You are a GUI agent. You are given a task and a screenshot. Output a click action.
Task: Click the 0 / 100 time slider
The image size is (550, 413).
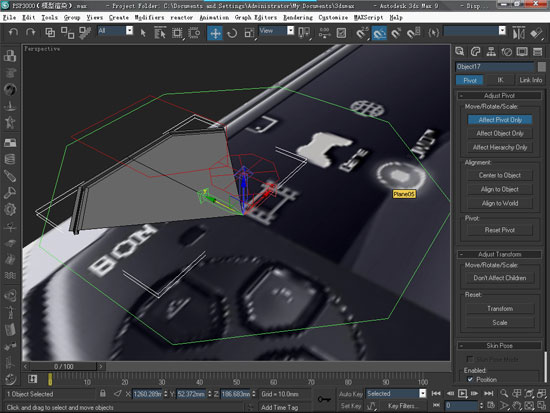click(x=63, y=366)
